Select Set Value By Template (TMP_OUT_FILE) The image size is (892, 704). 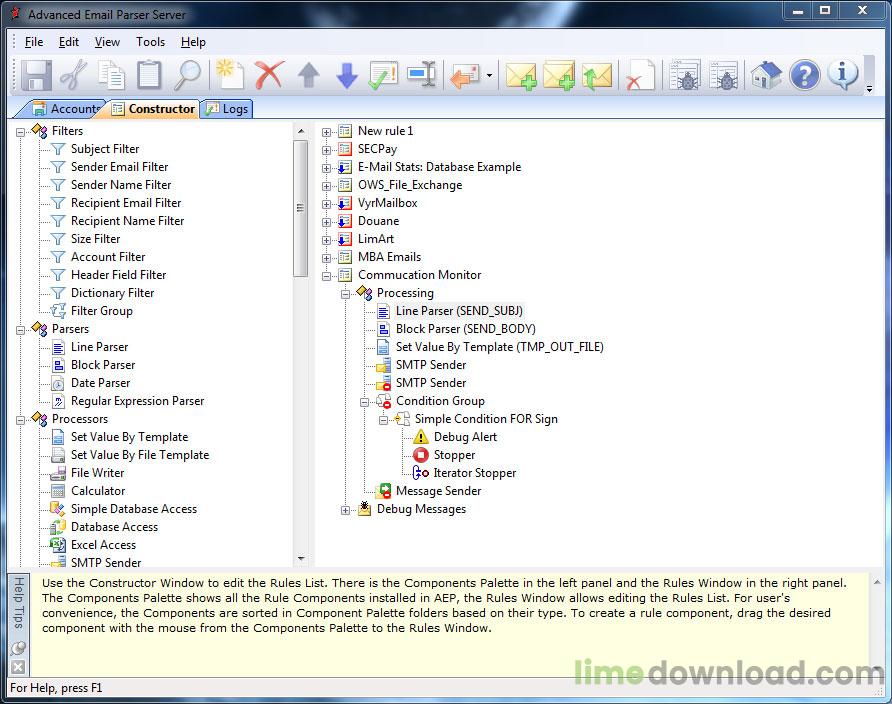(499, 347)
